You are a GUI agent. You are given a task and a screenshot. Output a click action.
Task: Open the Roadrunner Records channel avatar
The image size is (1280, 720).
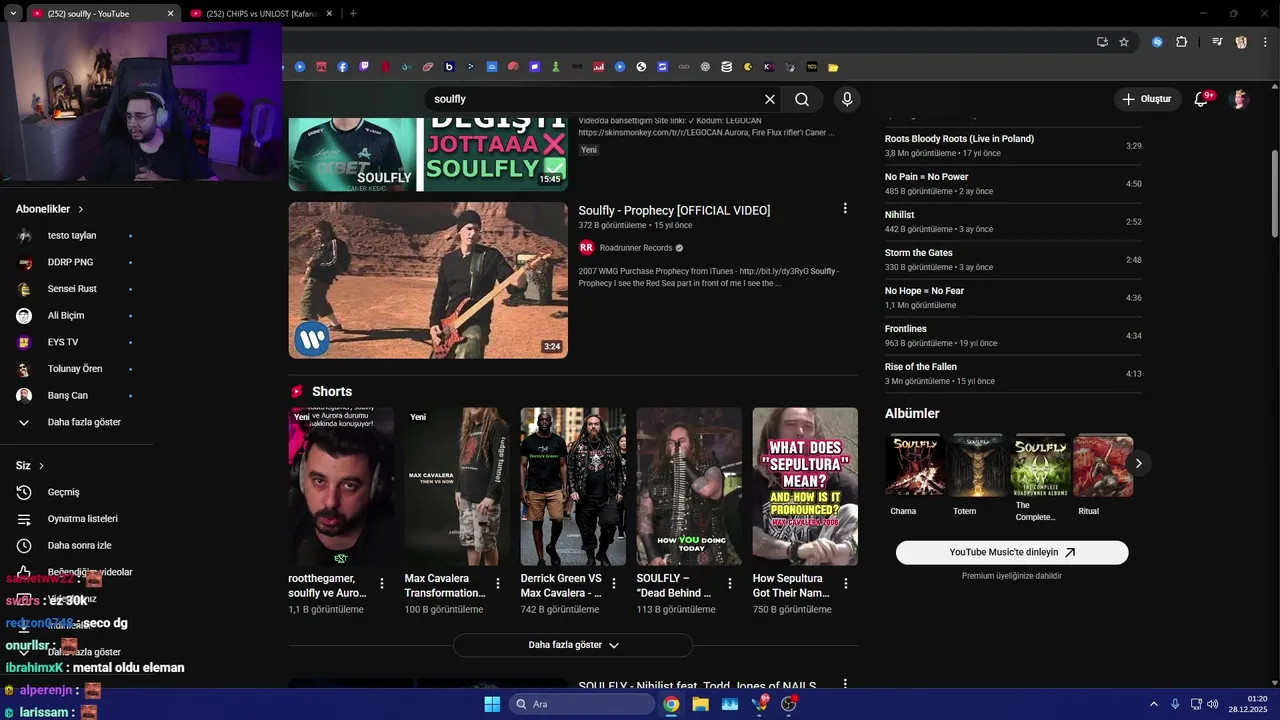[x=587, y=247]
